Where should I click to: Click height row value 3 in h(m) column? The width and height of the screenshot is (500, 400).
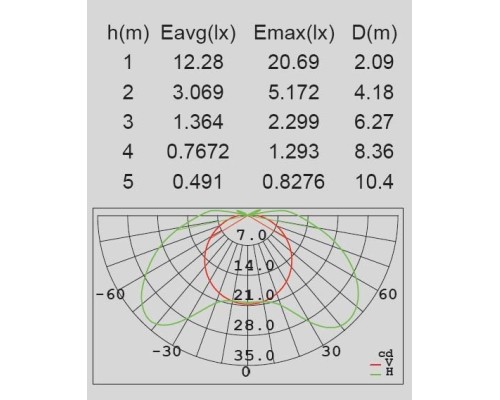(x=128, y=122)
